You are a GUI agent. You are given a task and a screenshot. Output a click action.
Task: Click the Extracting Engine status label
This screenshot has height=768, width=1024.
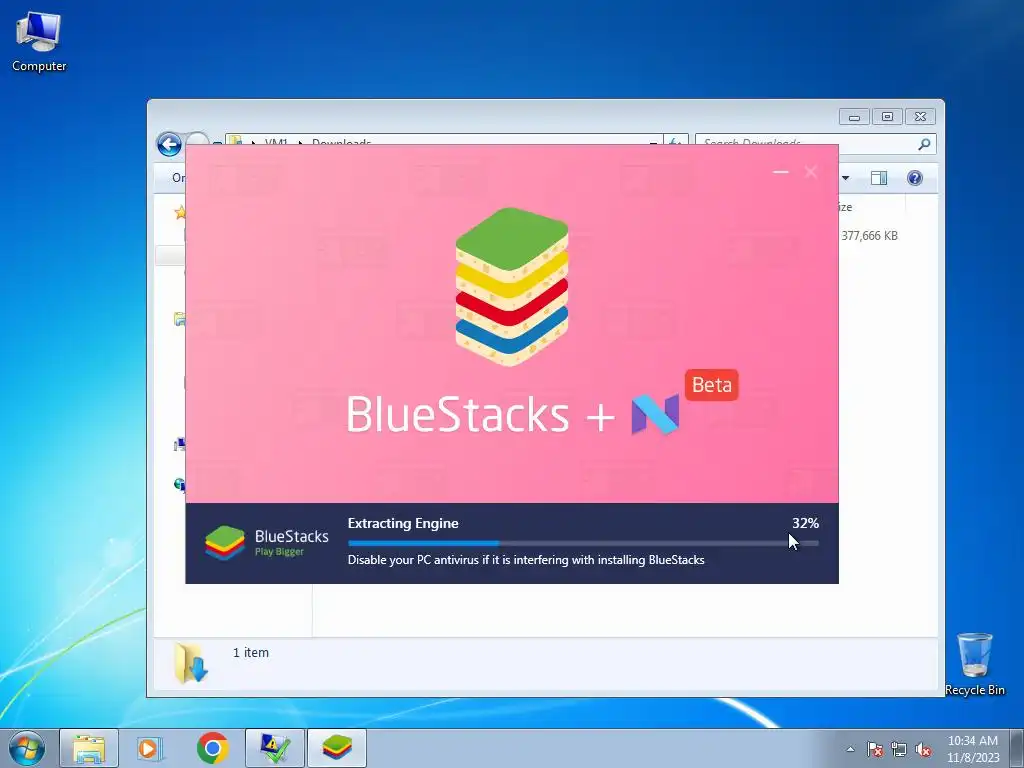(403, 523)
